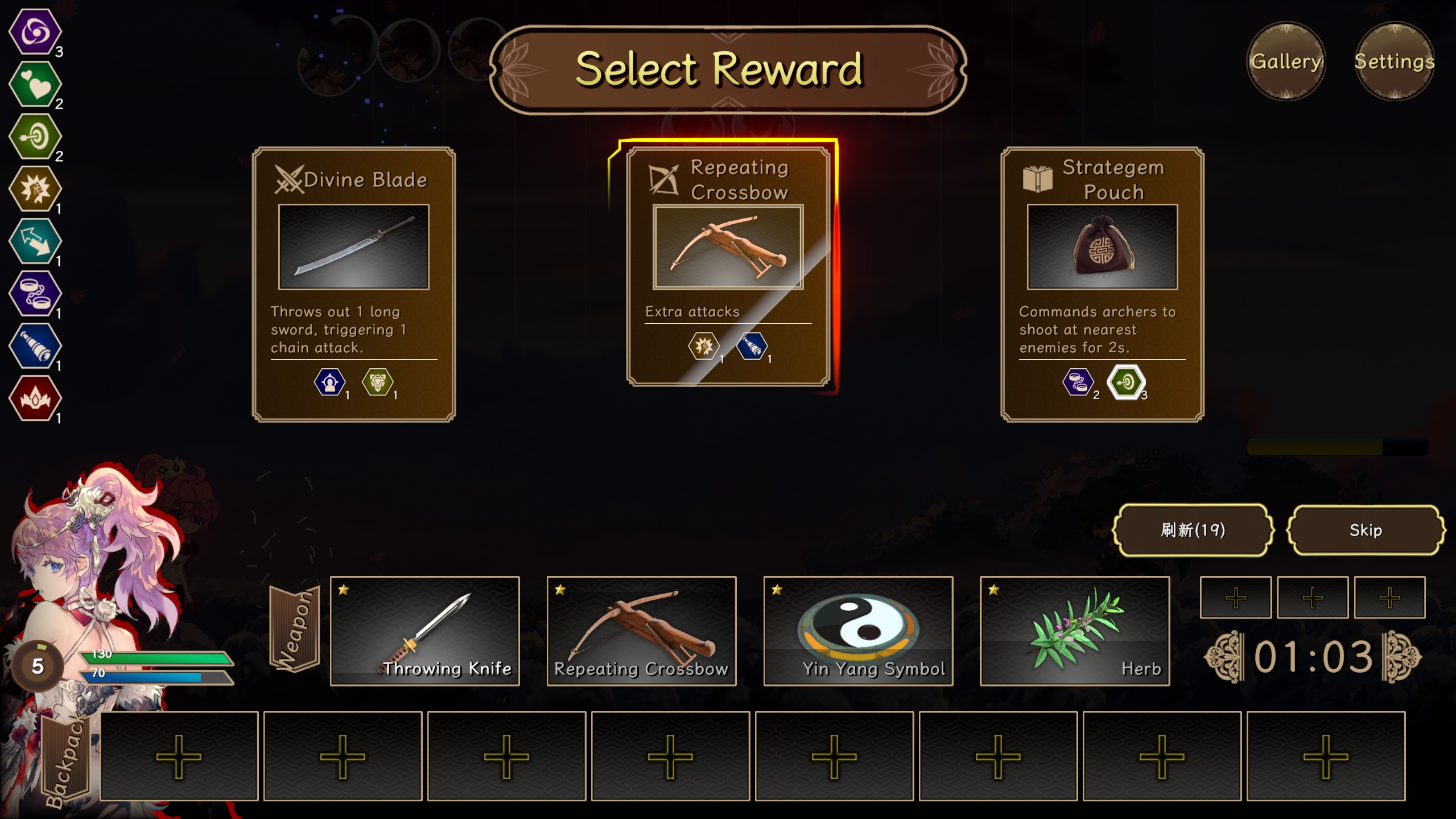Click the first empty backpack slot
Screen dimensions: 1456x819
point(179,756)
